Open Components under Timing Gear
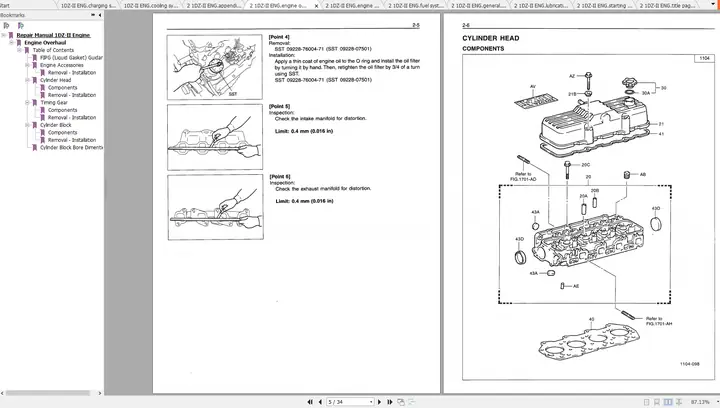The image size is (720, 408). 62,110
